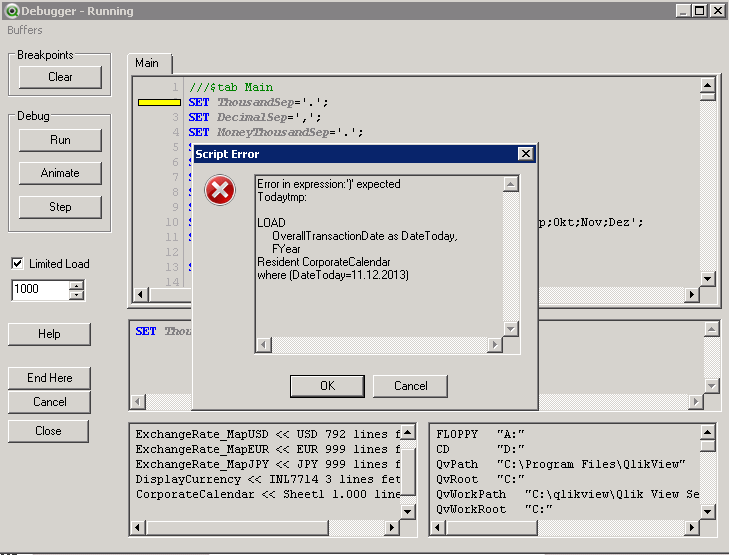Step through the script one statement
This screenshot has width=729, height=555.
tap(60, 207)
